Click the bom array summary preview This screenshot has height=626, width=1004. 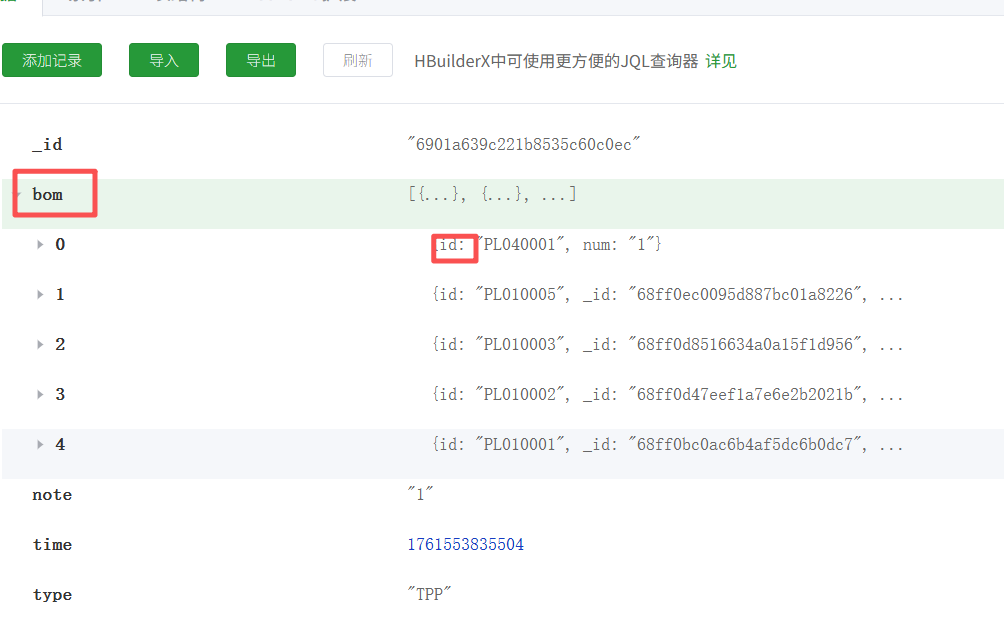tap(492, 195)
